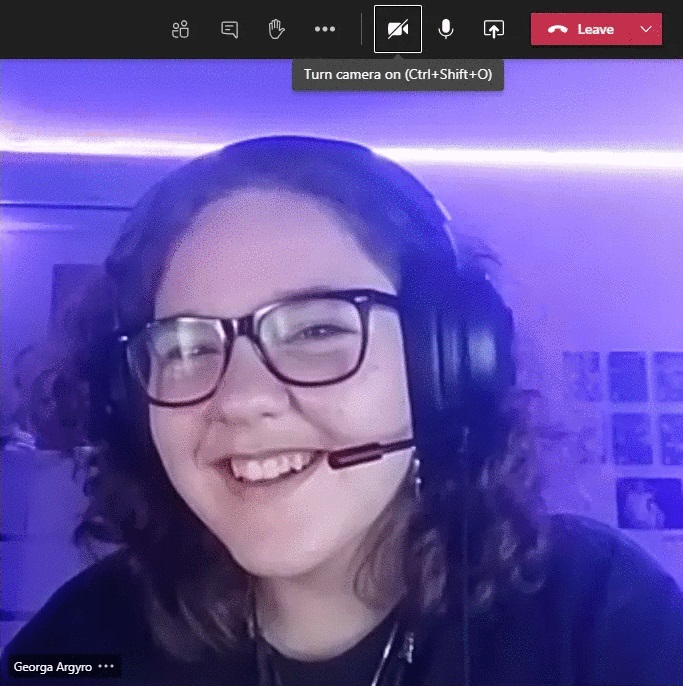Turn the camera on
683x686 pixels.
coord(398,29)
